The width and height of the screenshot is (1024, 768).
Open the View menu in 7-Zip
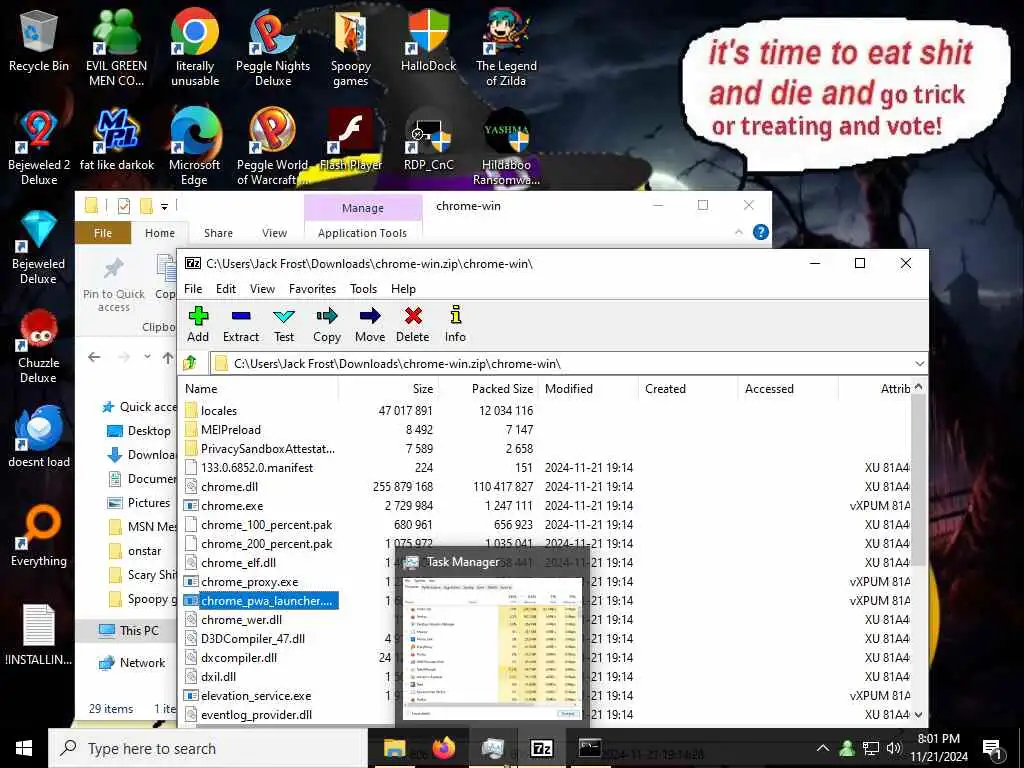[x=263, y=289]
